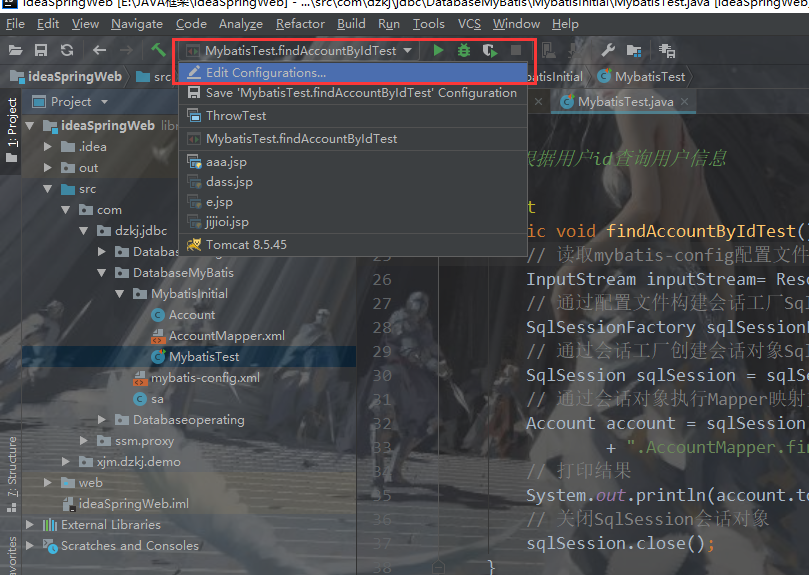Expand the ssm.proxy package arrow

click(x=84, y=441)
